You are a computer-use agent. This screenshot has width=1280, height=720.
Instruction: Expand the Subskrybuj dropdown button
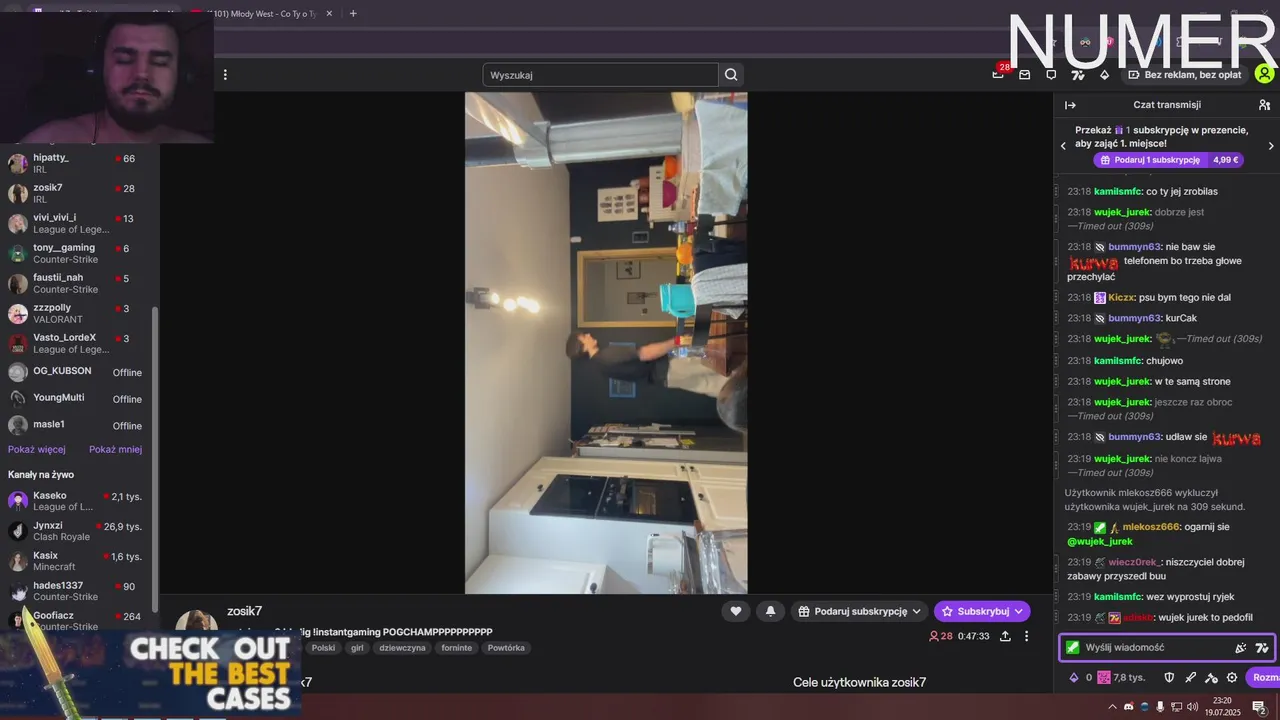982,611
